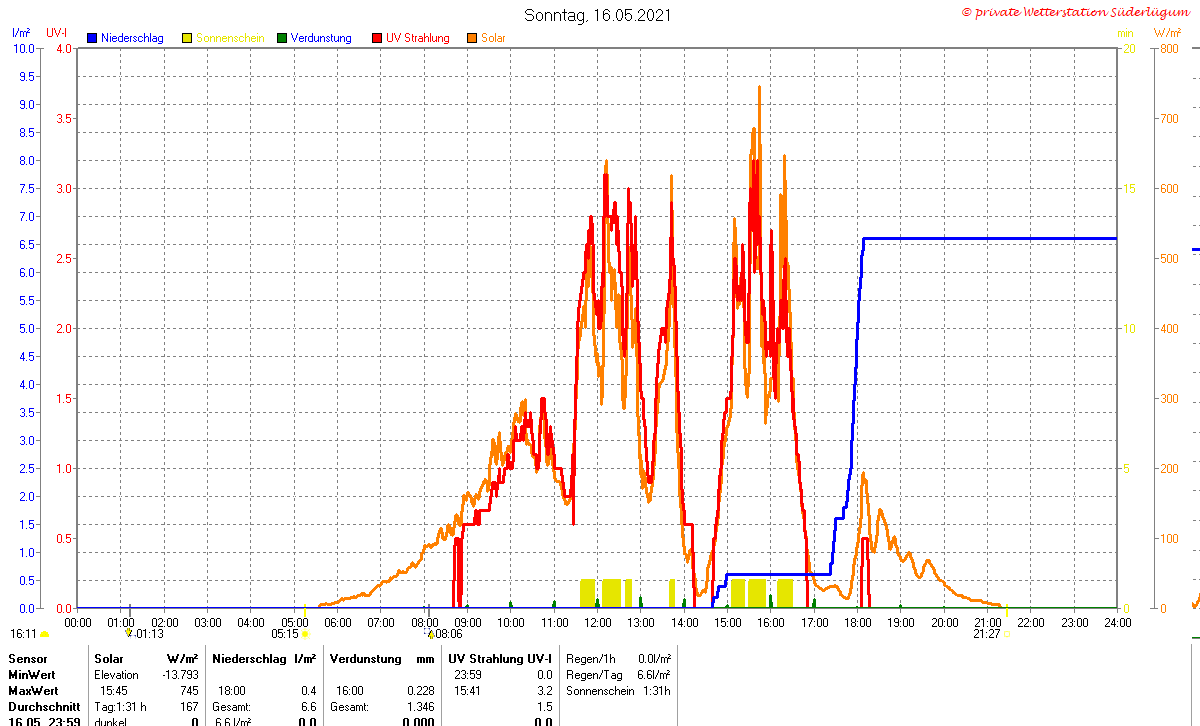Click the 12:00 label on the time axis
This screenshot has height=726, width=1200.
pos(597,622)
